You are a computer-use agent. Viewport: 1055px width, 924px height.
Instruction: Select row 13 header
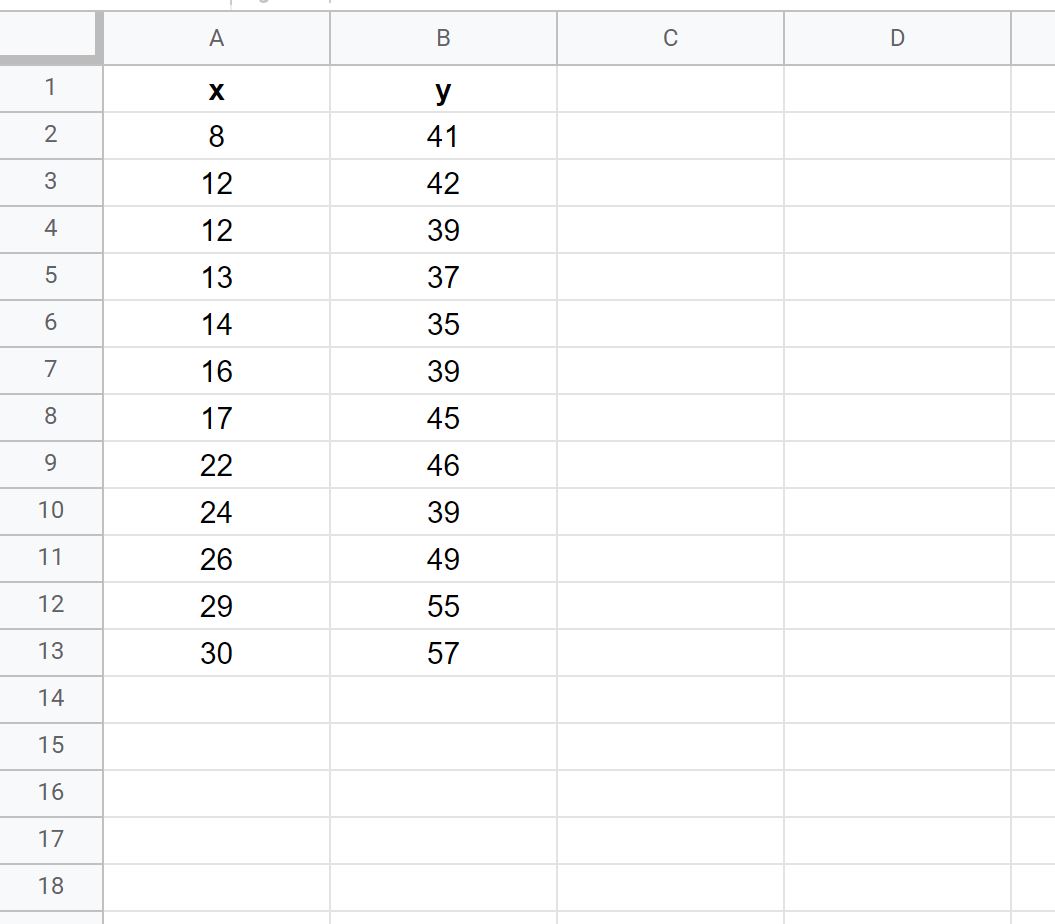coord(51,652)
